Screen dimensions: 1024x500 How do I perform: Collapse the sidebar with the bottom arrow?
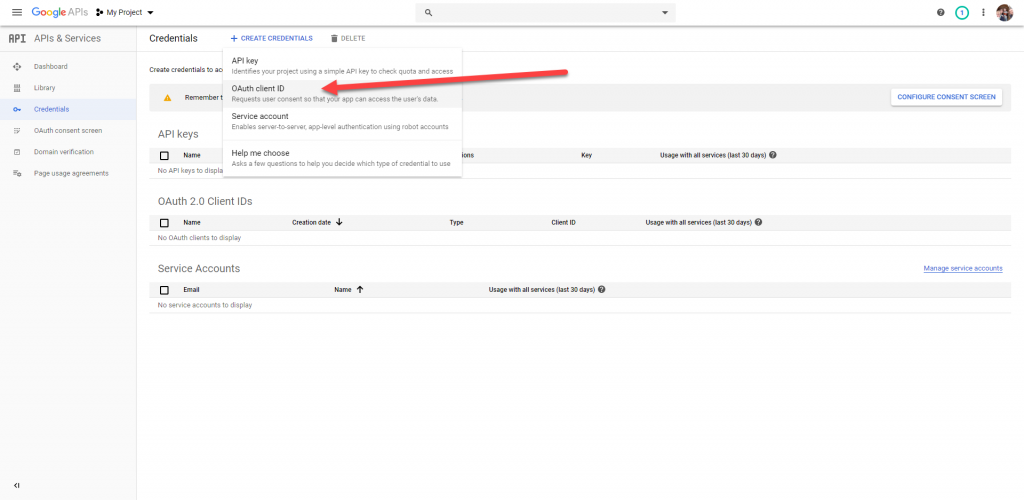coord(17,485)
